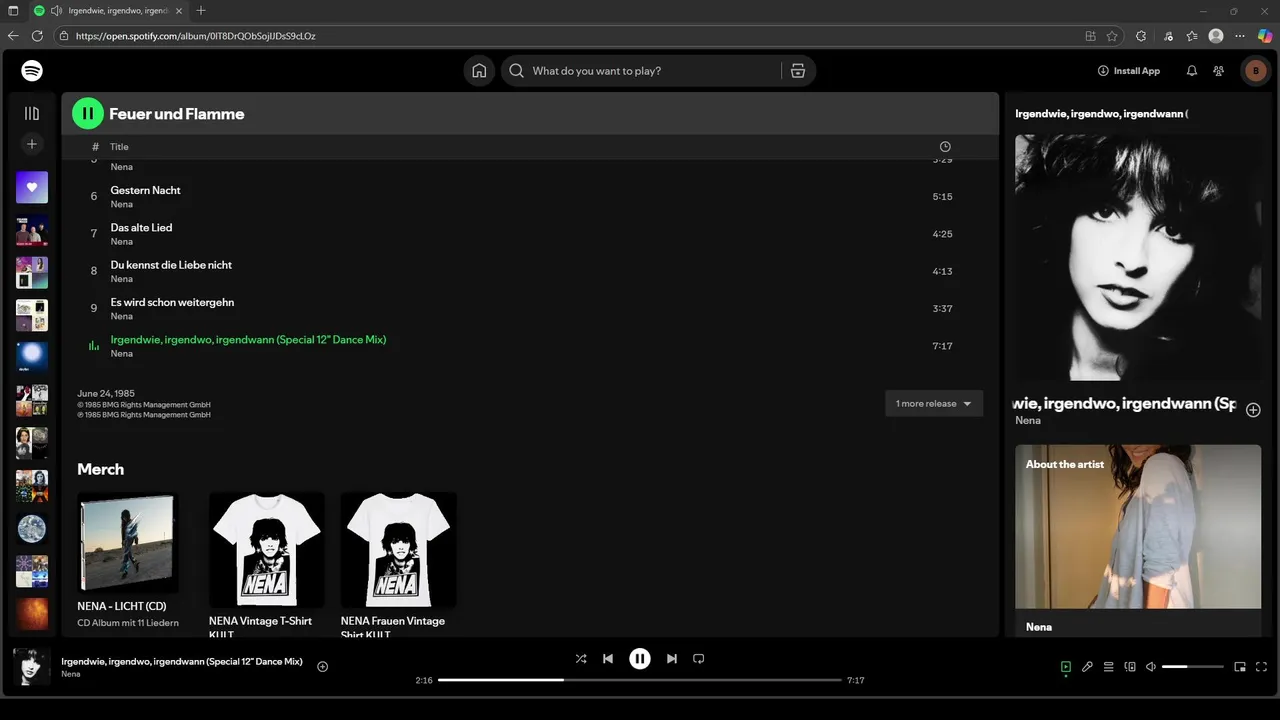Go to Spotify Home via the house icon
This screenshot has width=1280, height=720.
[479, 71]
